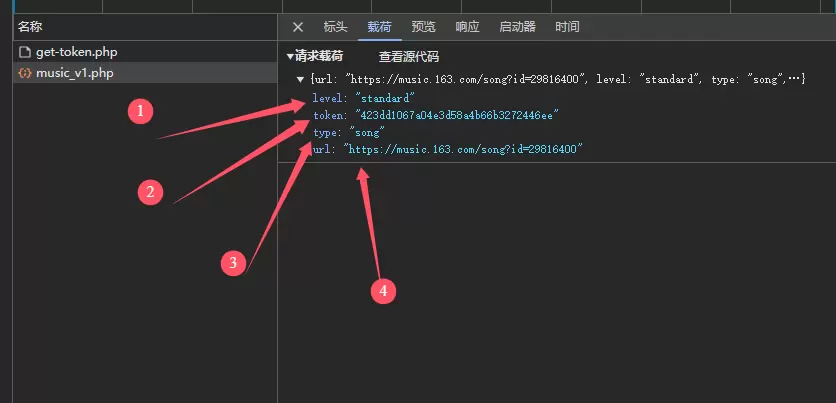Select the level "standard" value
Screen dimensions: 836x403
click(x=385, y=98)
